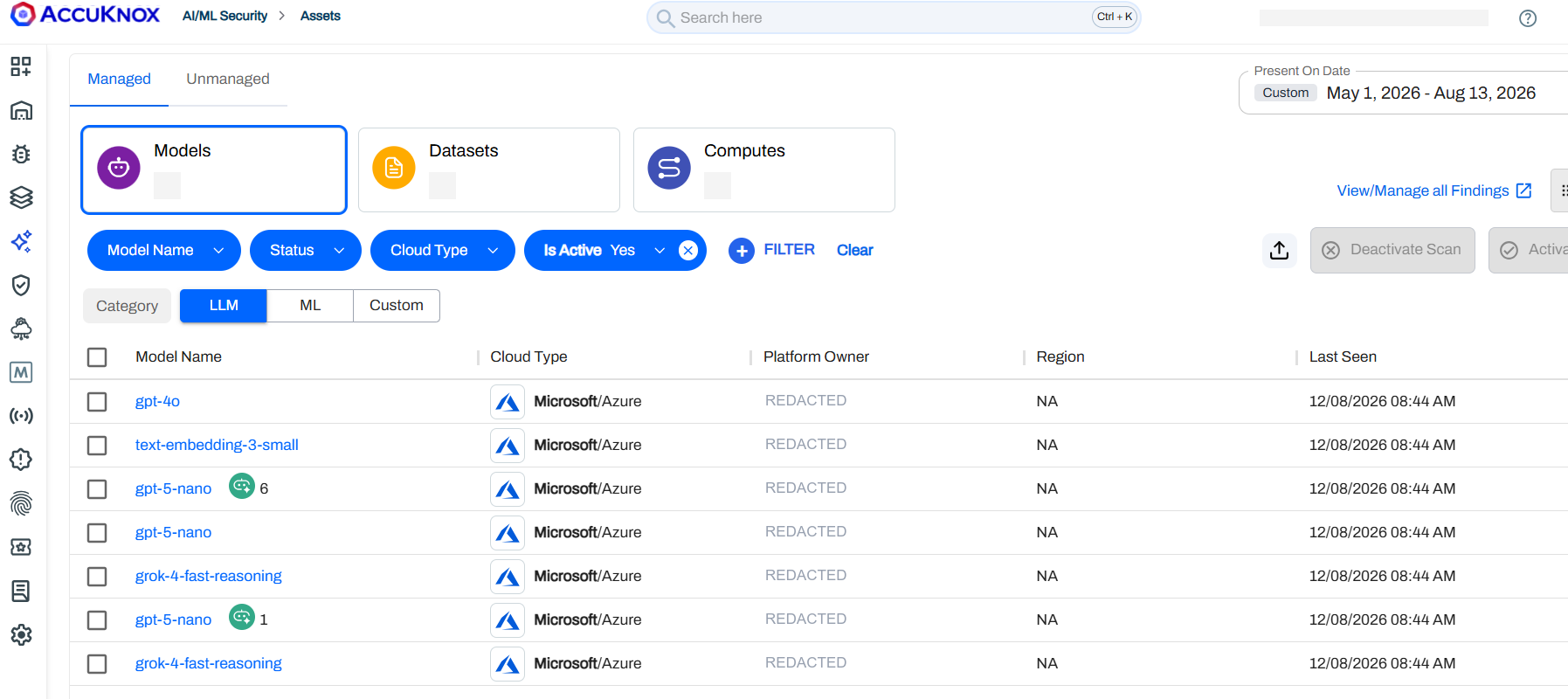Click the Deactivate Scan button
This screenshot has height=699, width=1568.
1392,250
